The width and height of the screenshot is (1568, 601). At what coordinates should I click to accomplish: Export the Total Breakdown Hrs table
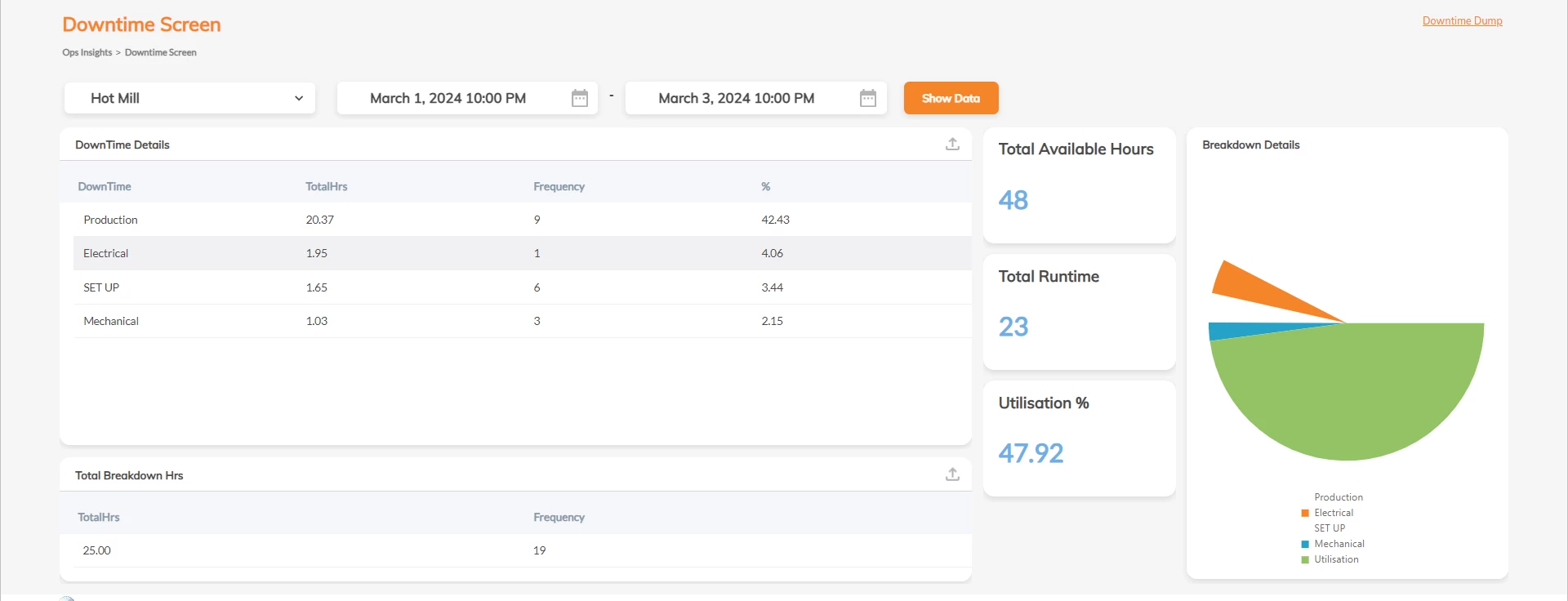952,474
